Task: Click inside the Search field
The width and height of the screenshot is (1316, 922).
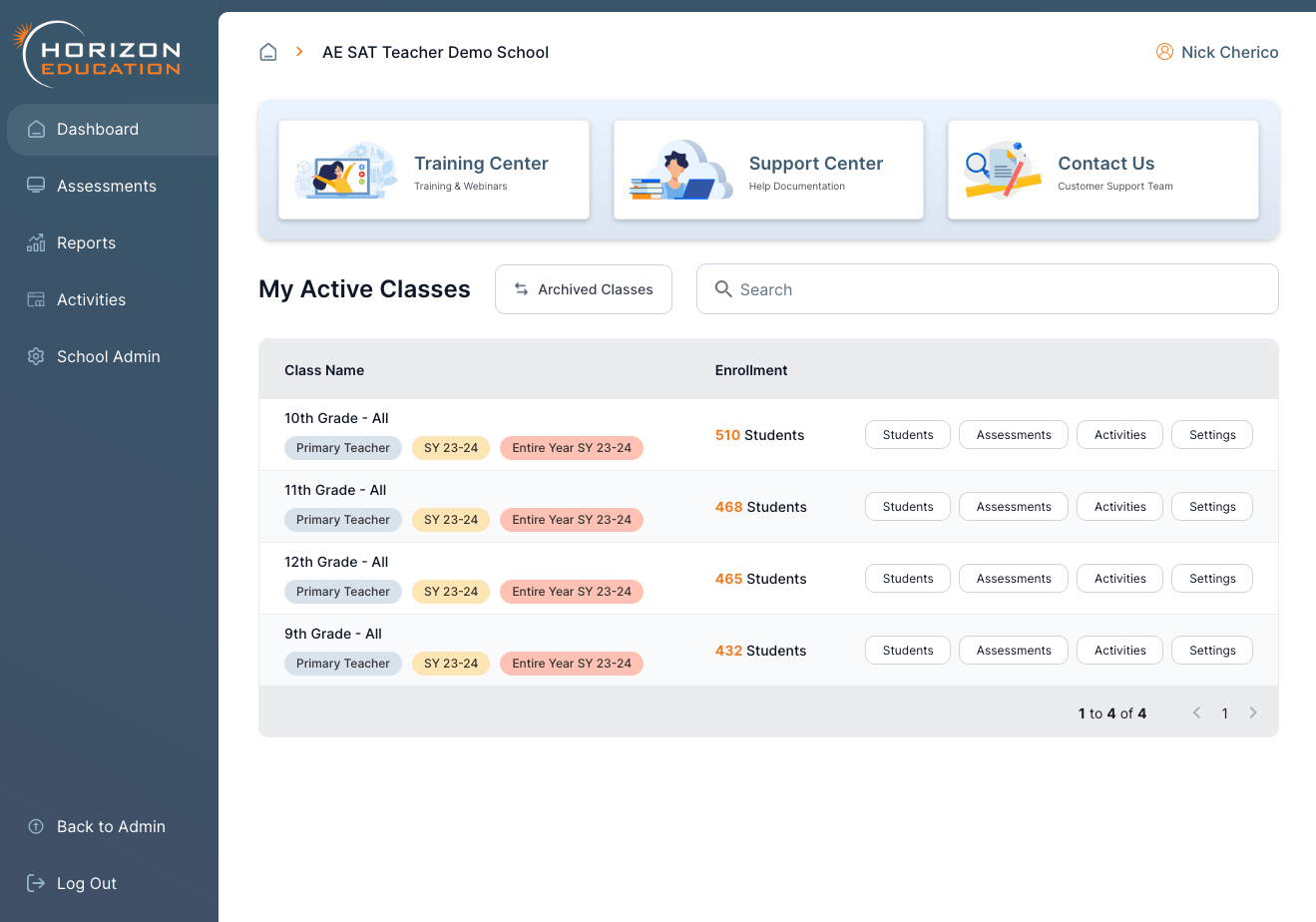Action: tap(987, 288)
